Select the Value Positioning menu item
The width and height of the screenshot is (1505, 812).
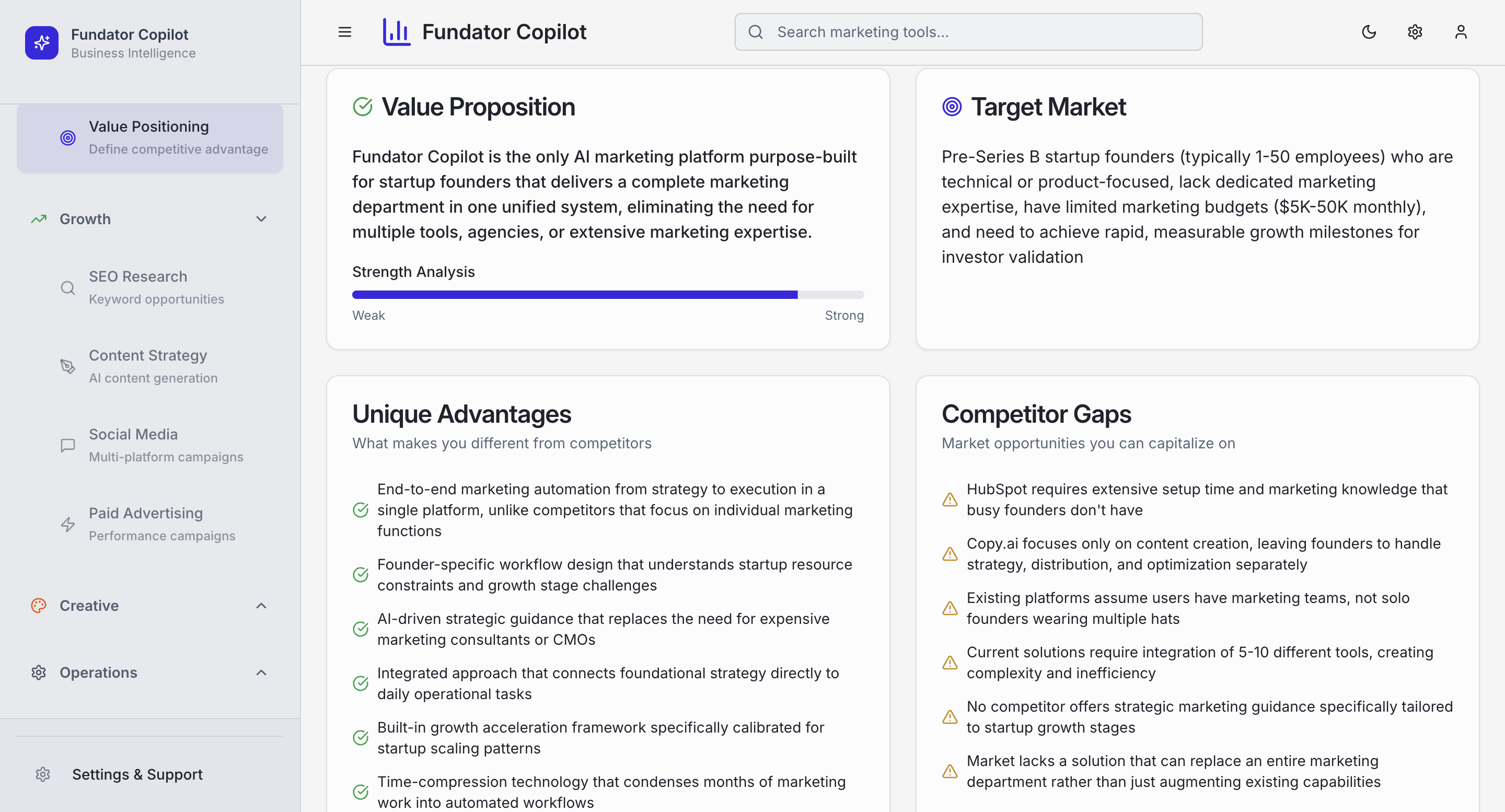point(150,138)
